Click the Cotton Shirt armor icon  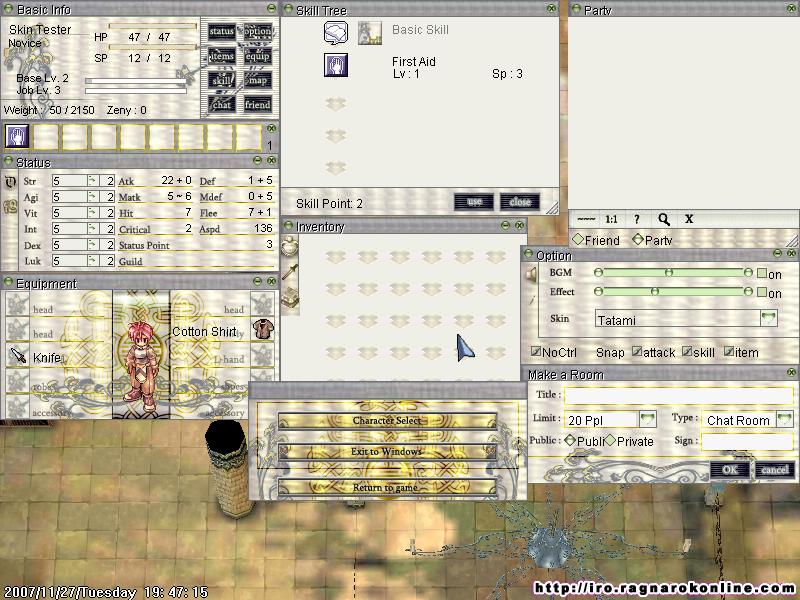click(x=263, y=329)
